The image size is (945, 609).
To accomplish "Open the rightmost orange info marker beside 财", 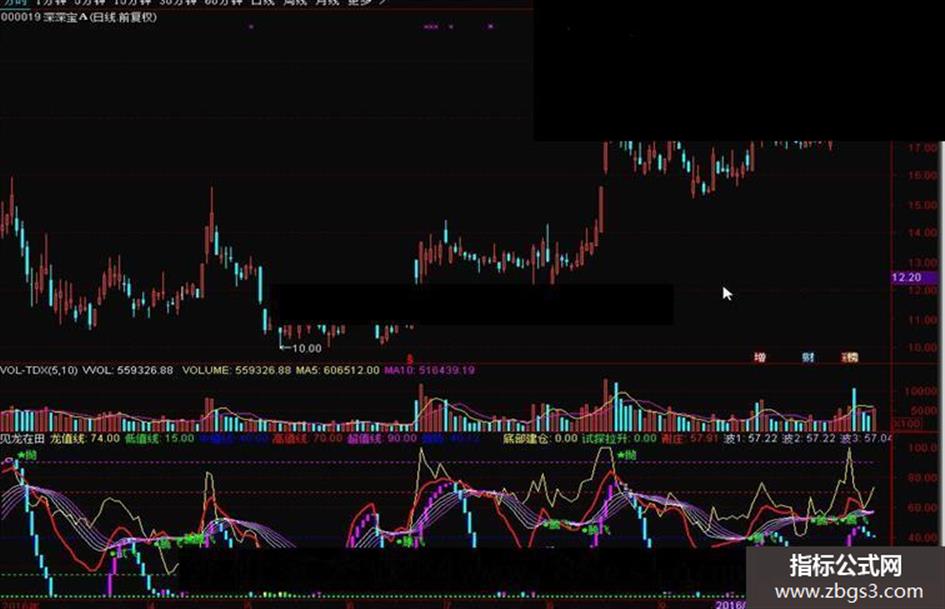I will pos(850,357).
